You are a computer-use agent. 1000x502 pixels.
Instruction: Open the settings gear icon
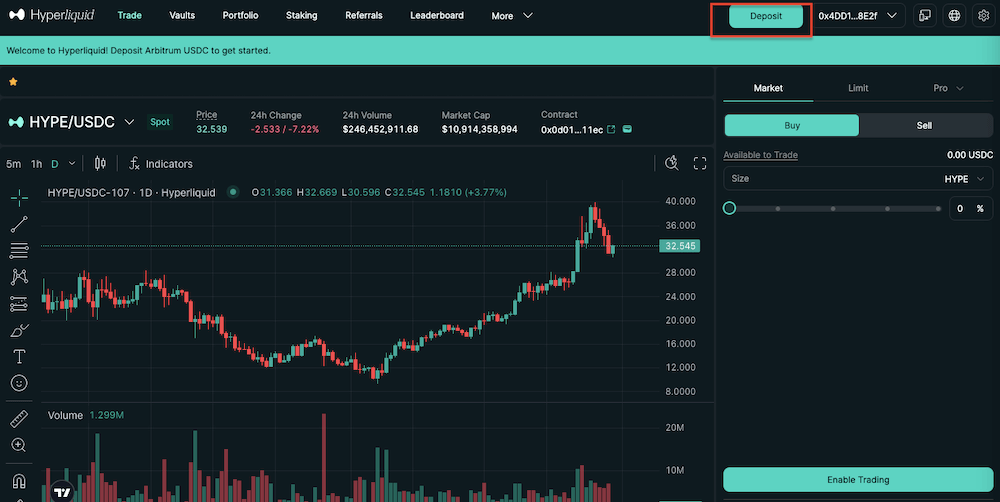tap(983, 16)
